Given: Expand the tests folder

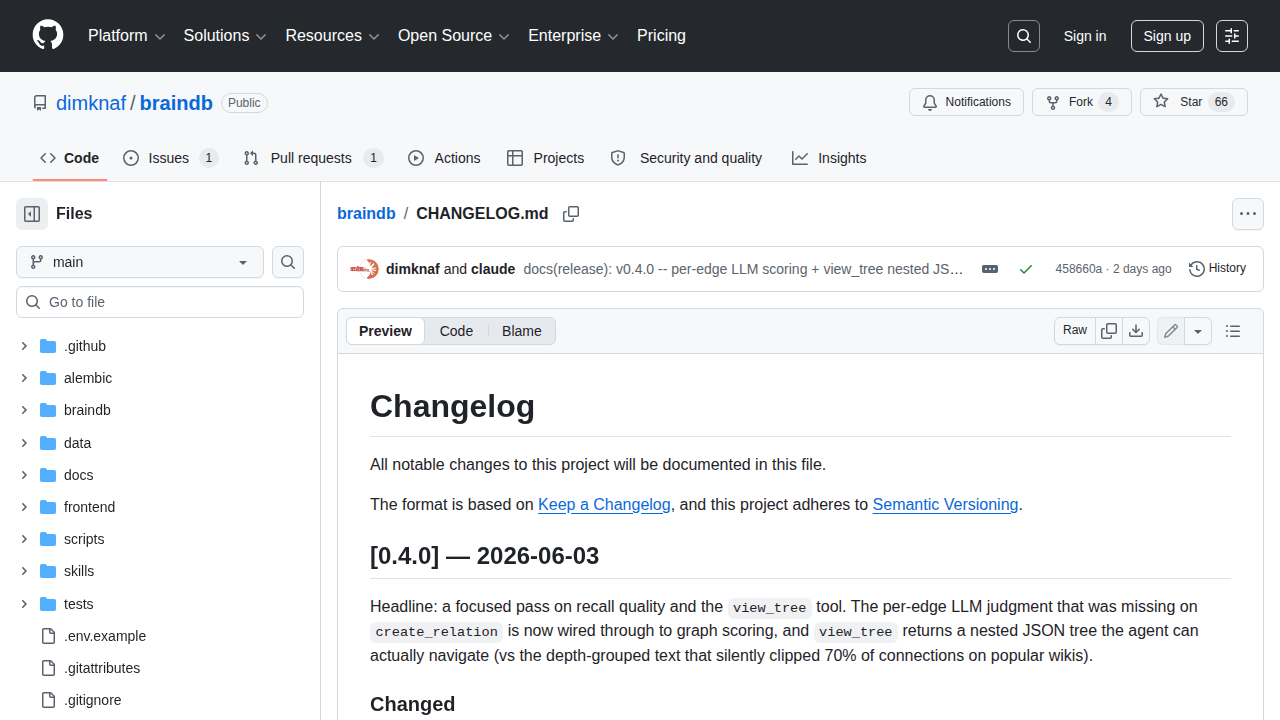Looking at the screenshot, I should (24, 604).
